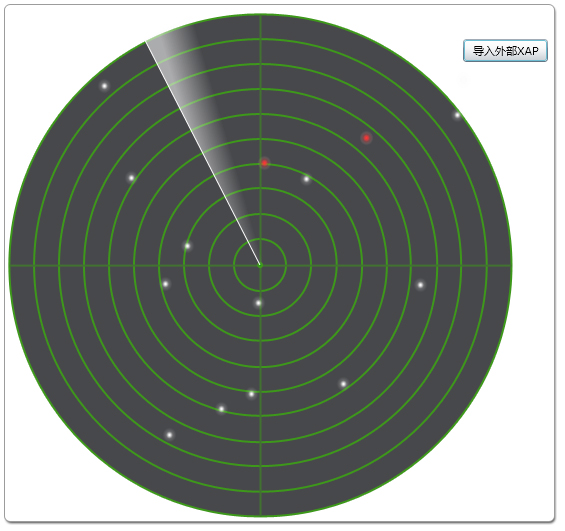Select the red blip on the vertical axis
565x531 pixels.
264,163
